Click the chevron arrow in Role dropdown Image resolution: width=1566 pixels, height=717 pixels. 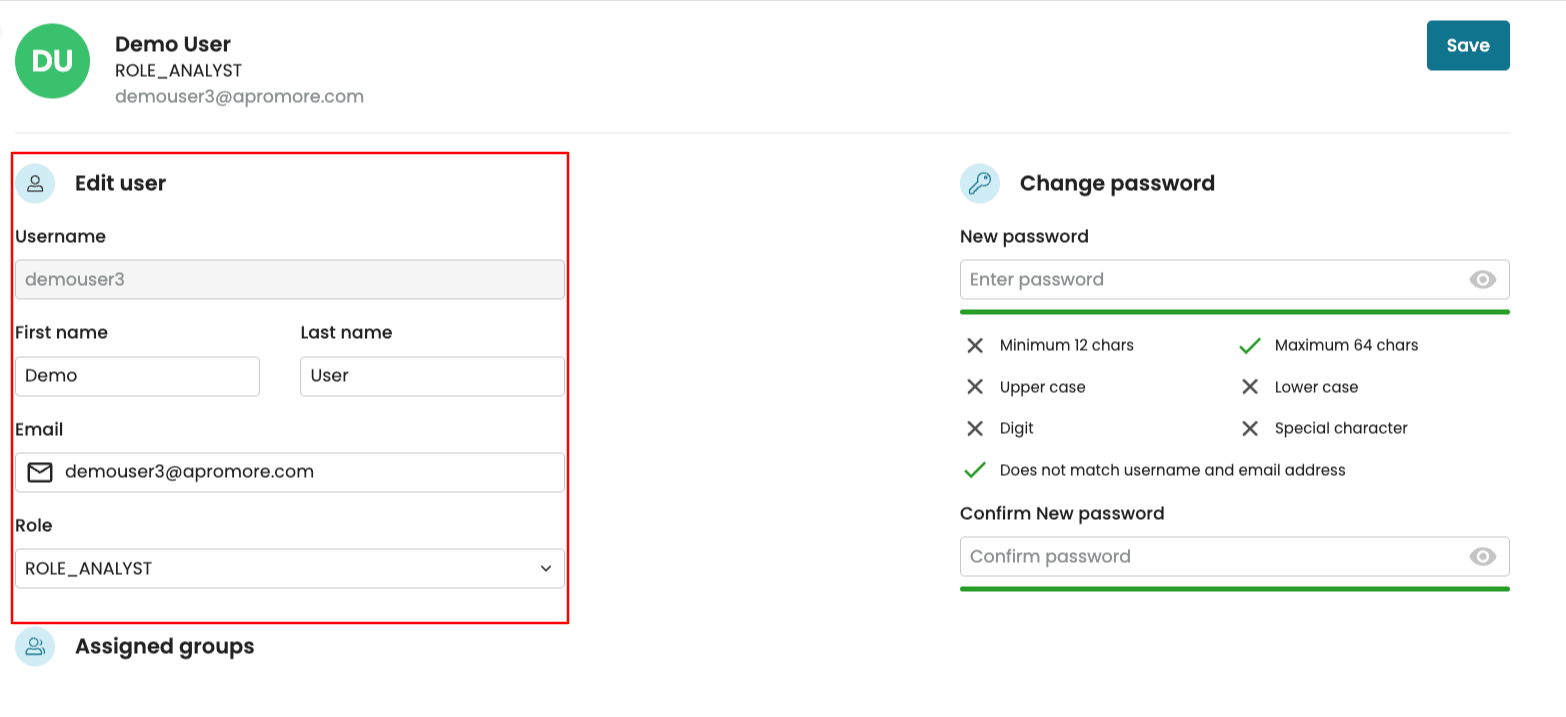coord(545,568)
